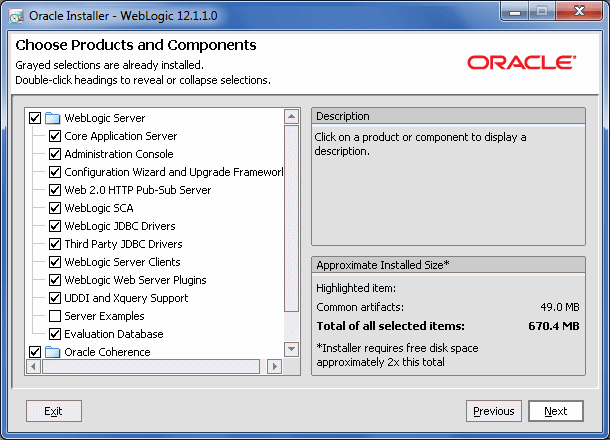Proceed with the Next button

click(x=556, y=411)
